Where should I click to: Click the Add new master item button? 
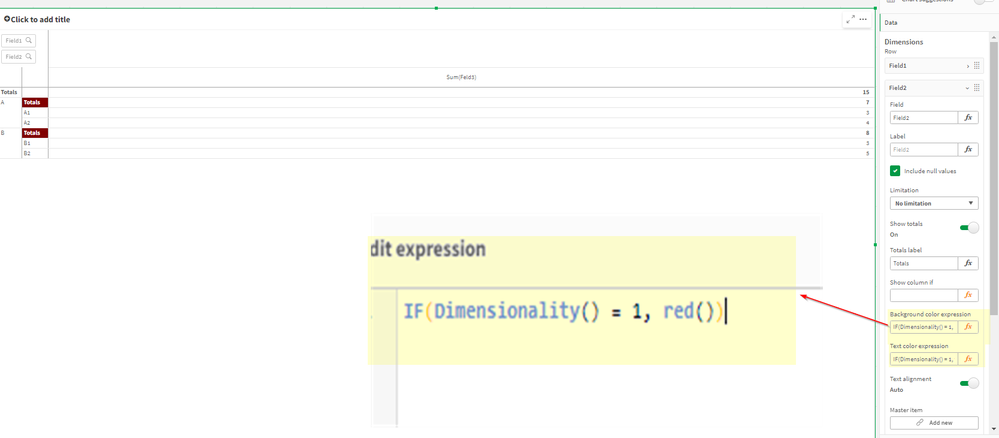(x=933, y=423)
